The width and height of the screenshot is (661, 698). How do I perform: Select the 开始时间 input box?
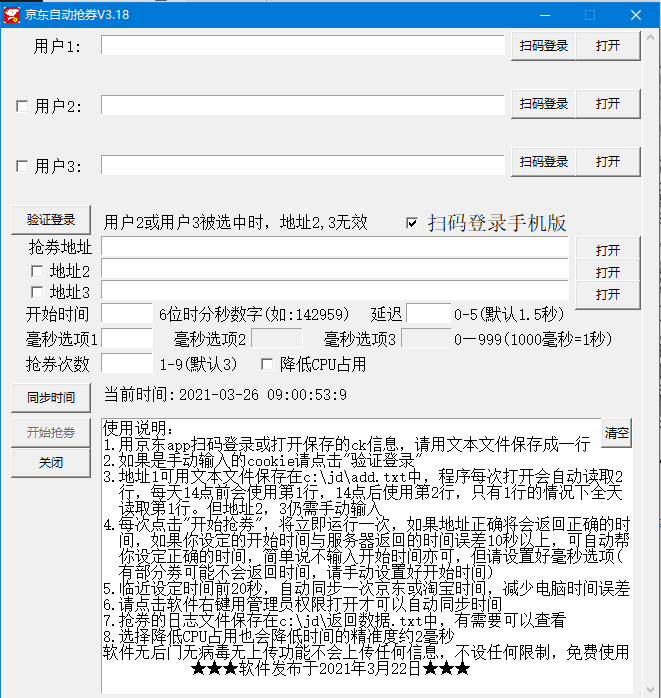click(127, 313)
